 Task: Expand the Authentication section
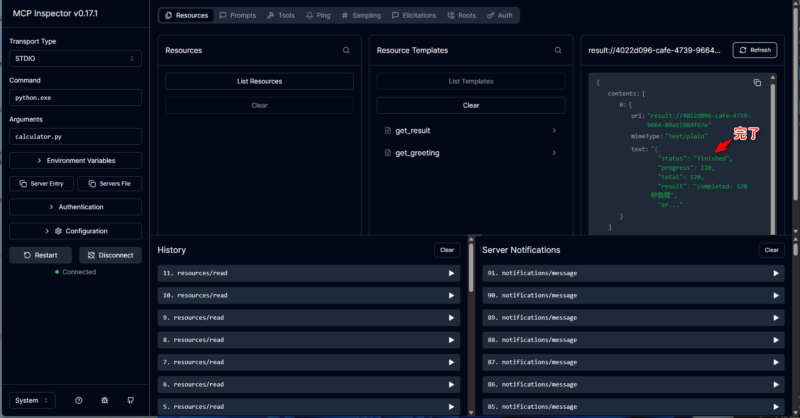[75, 207]
